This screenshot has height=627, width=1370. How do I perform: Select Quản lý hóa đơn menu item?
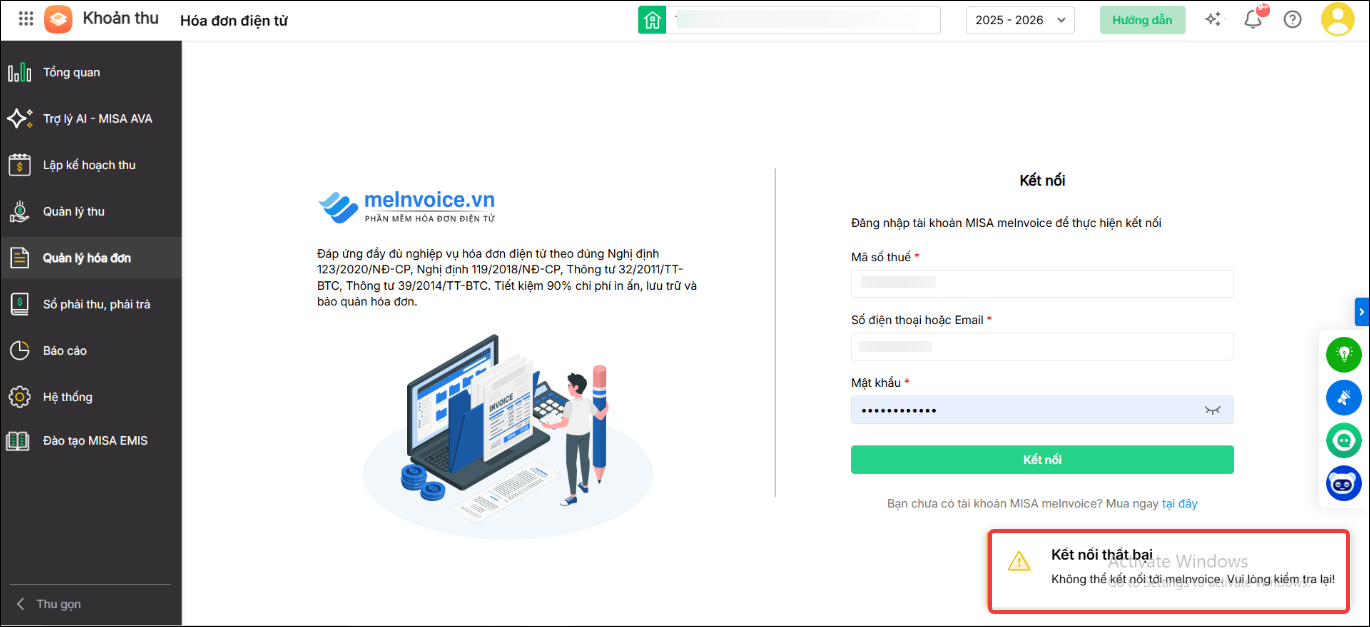point(91,258)
